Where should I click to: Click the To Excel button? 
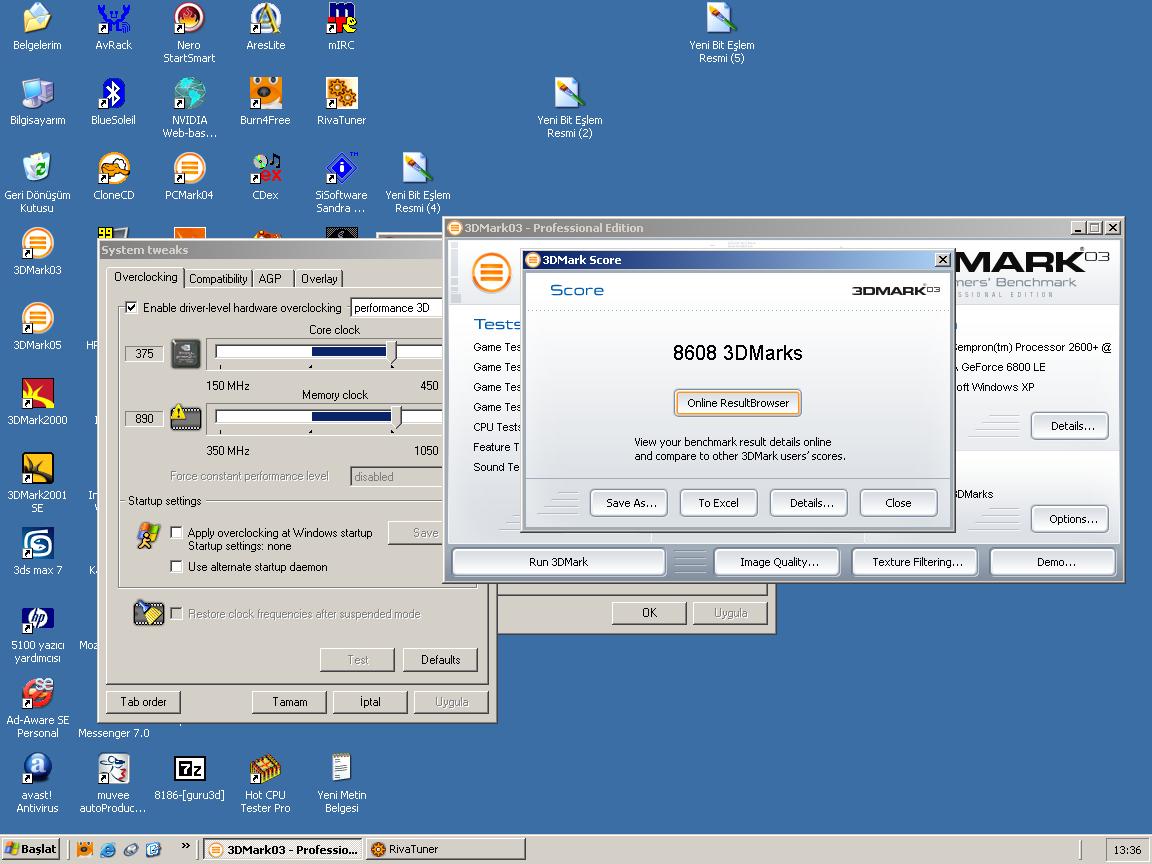click(718, 503)
